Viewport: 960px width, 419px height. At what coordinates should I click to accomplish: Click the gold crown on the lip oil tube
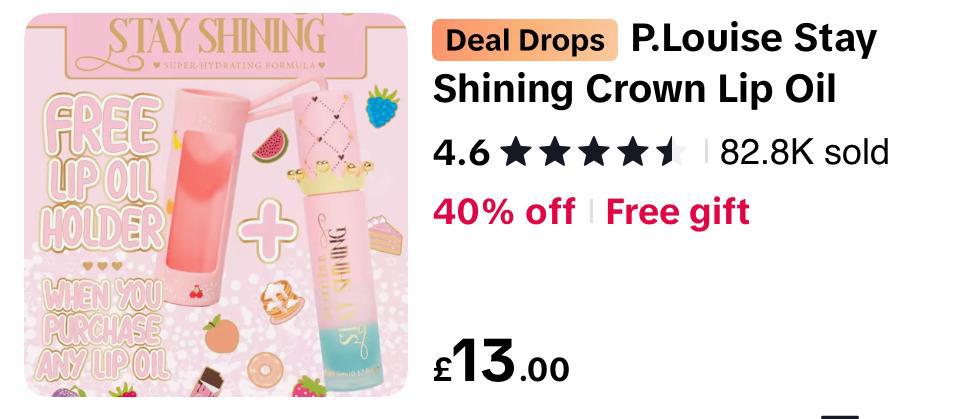pyautogui.click(x=330, y=177)
